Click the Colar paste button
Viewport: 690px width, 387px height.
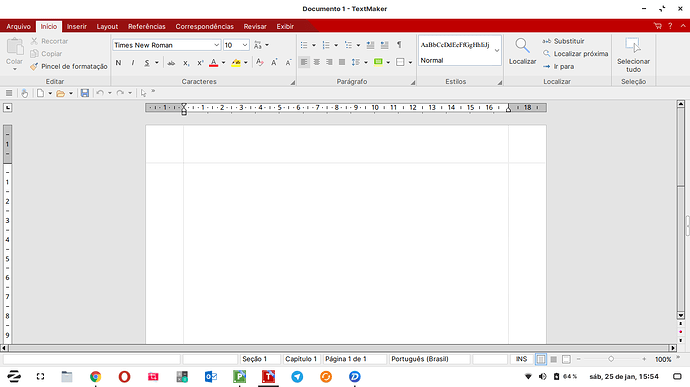(15, 54)
